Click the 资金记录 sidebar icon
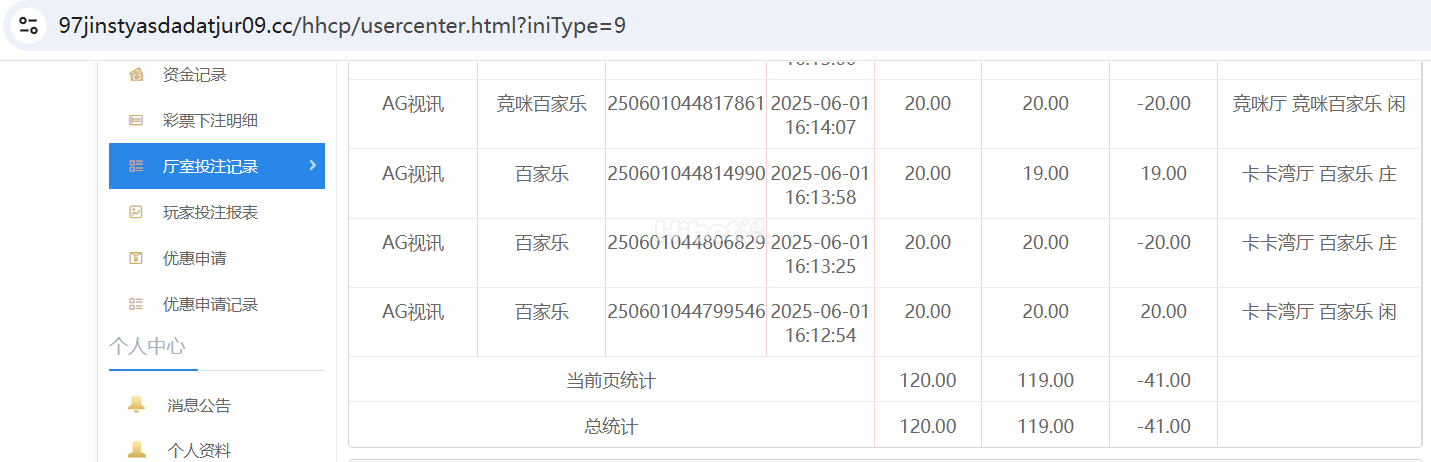The image size is (1431, 462). [x=136, y=75]
